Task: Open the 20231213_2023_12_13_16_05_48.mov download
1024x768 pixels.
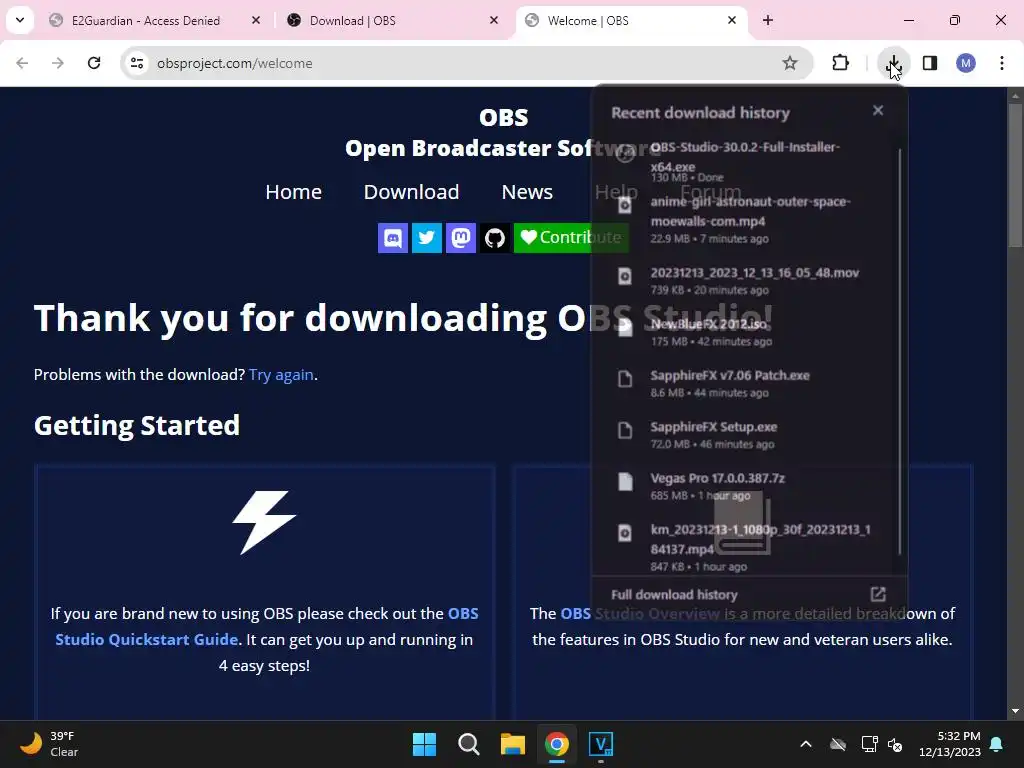Action: [x=746, y=280]
